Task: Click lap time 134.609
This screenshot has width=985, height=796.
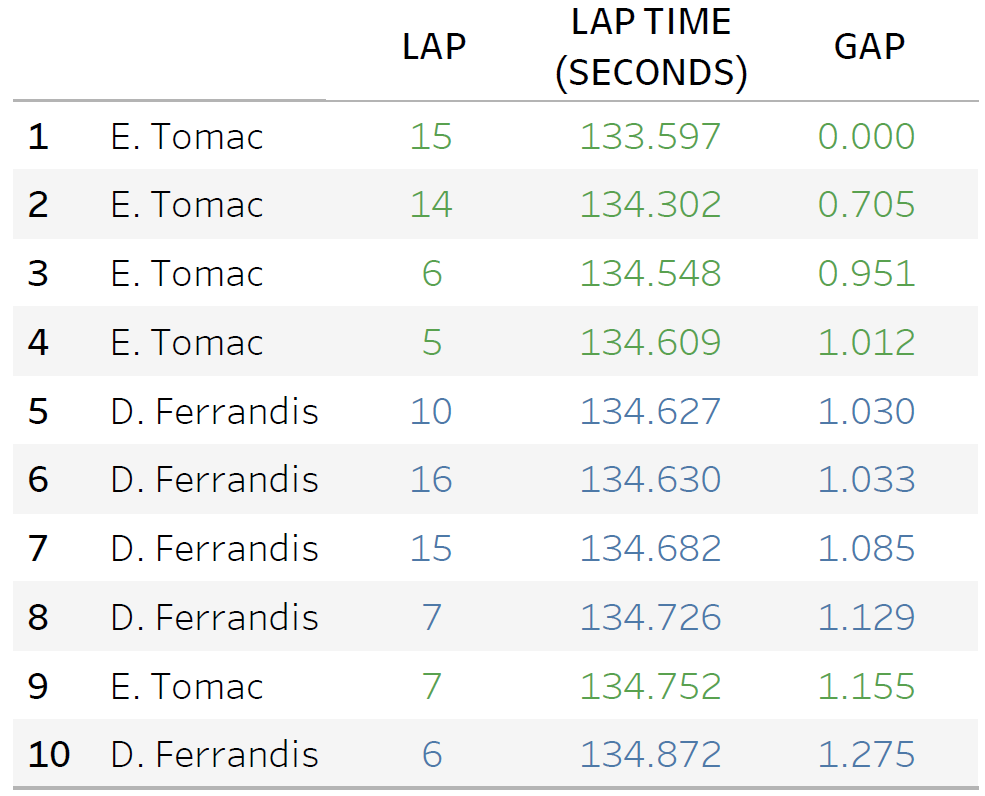Action: coord(650,343)
